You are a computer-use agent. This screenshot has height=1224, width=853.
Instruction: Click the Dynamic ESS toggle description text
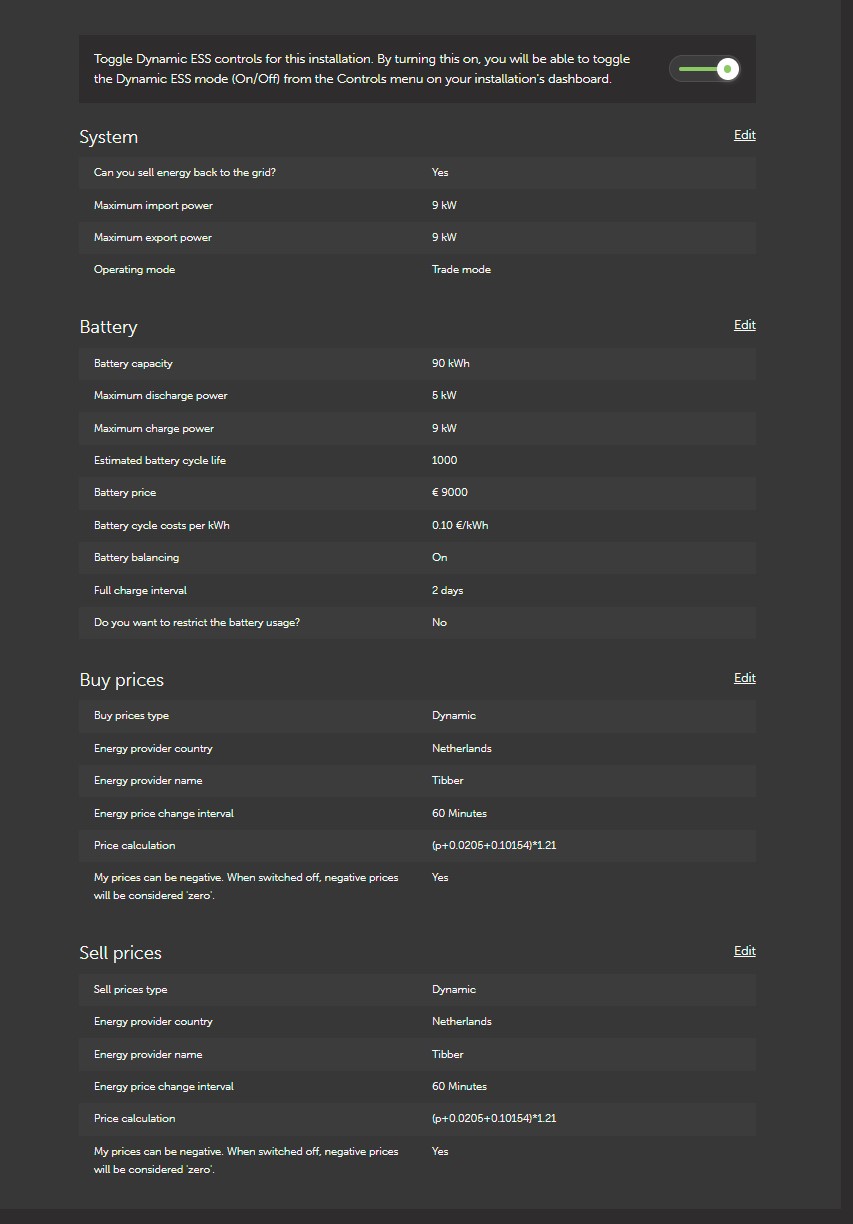362,69
